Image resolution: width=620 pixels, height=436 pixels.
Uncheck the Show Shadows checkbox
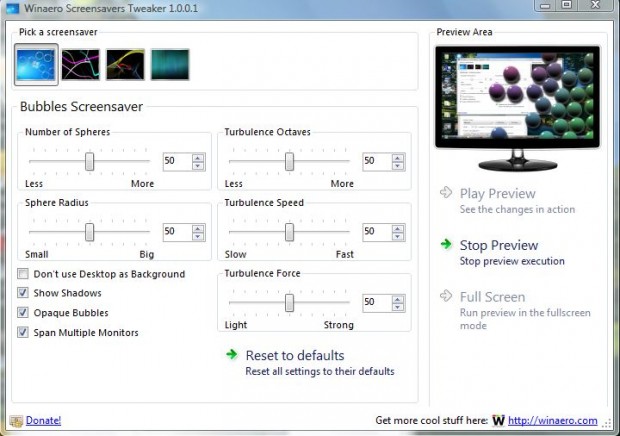coord(23,293)
